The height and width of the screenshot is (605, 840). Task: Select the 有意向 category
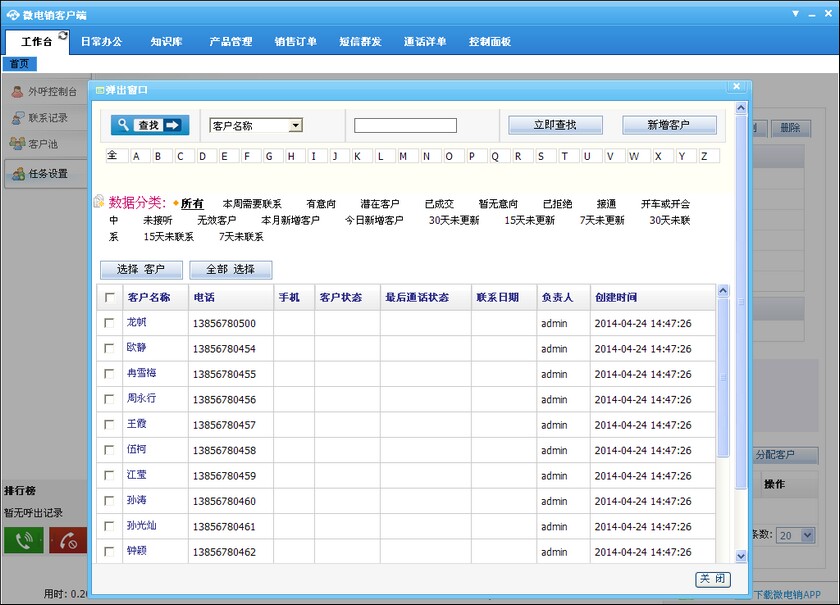pyautogui.click(x=321, y=204)
